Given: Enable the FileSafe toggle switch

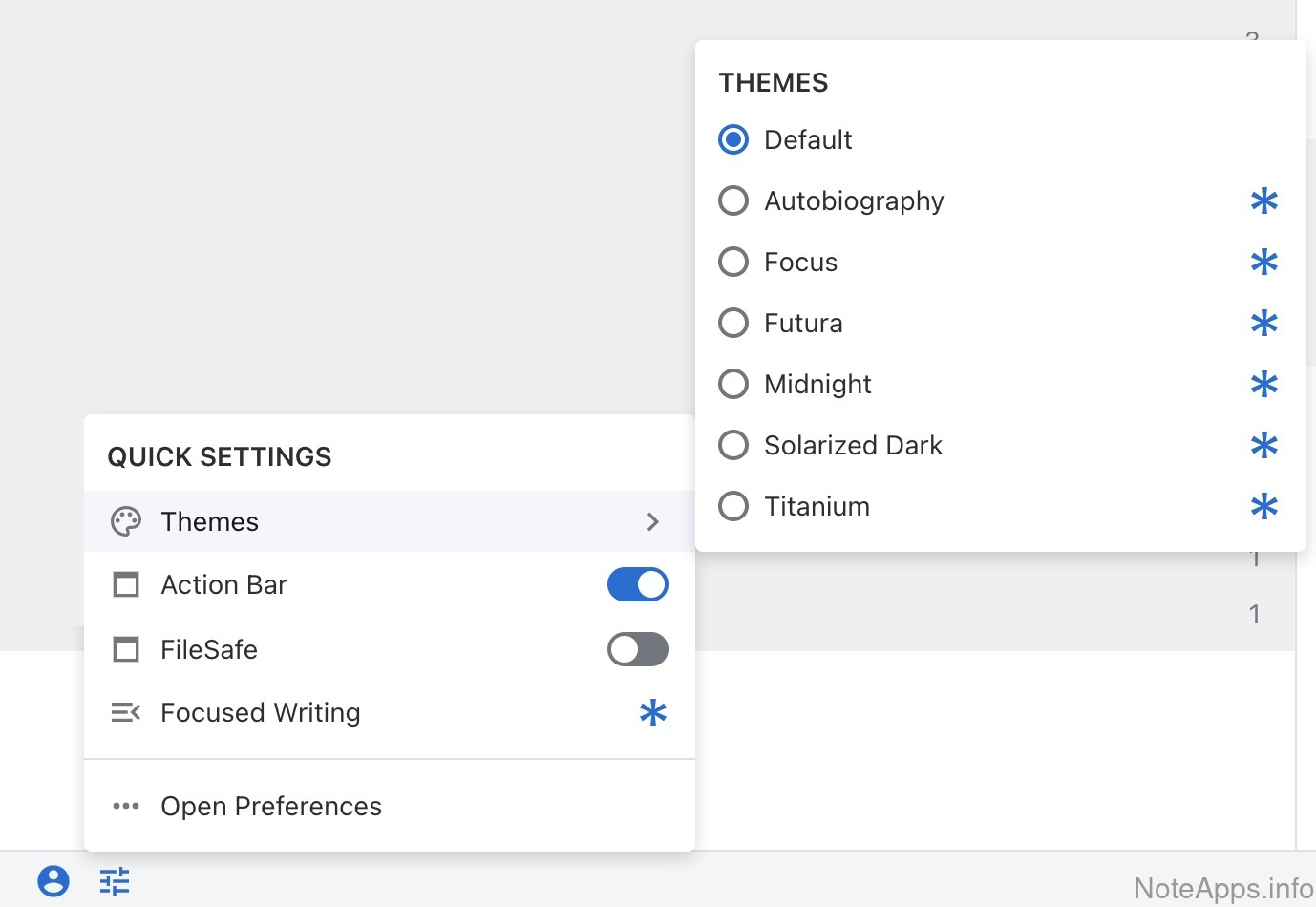Looking at the screenshot, I should pyautogui.click(x=637, y=649).
